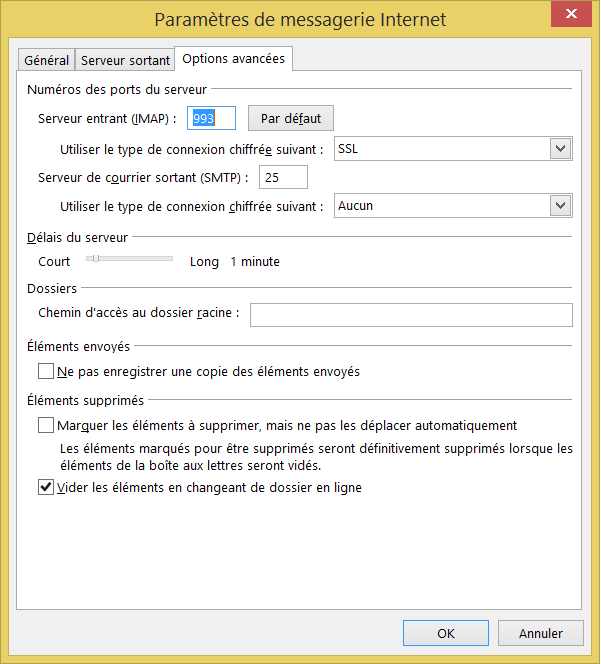This screenshot has width=601, height=664.
Task: Focus the root folder path text box
Action: coord(410,314)
